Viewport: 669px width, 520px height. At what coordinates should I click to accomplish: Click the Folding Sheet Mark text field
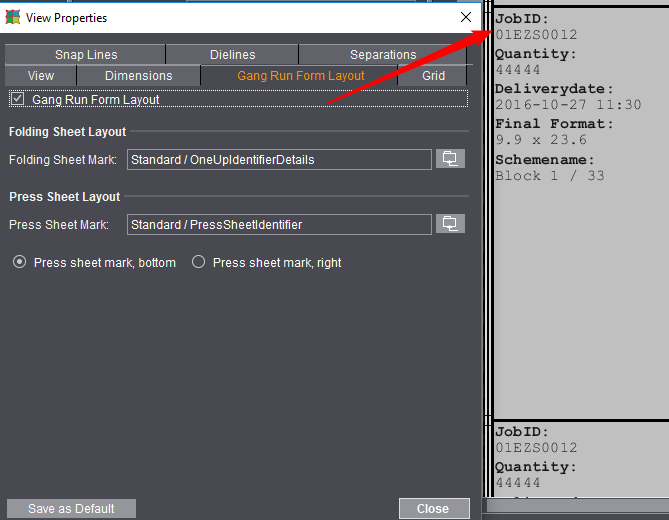(279, 159)
